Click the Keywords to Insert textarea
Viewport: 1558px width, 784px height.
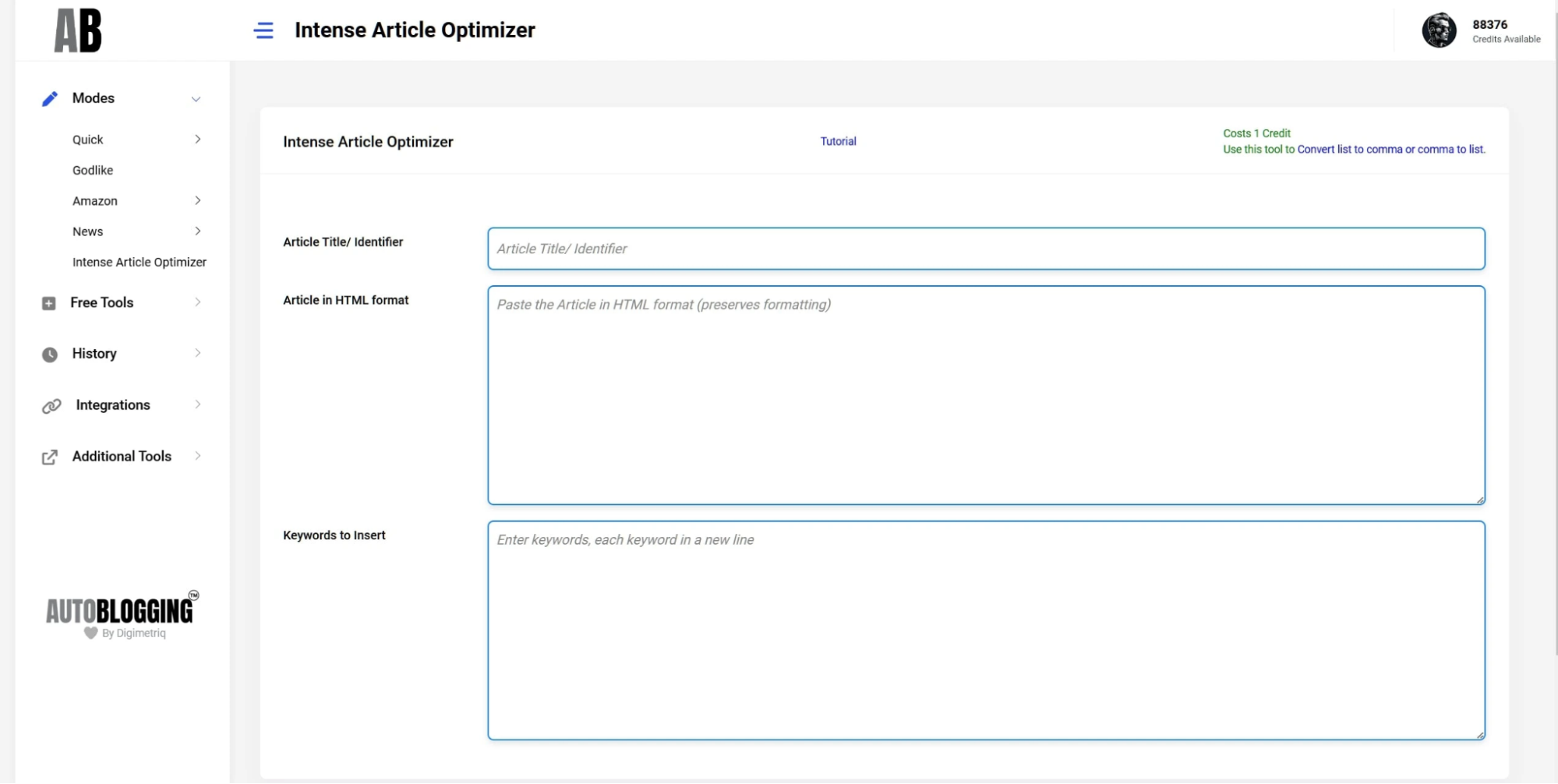coord(986,631)
